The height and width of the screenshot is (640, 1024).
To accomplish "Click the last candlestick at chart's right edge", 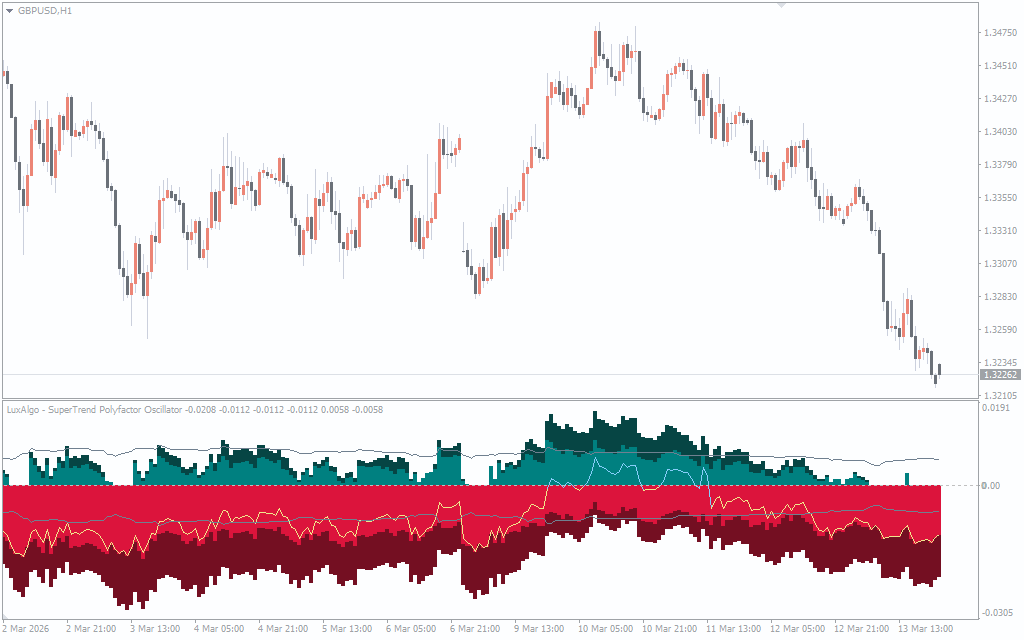I will pyautogui.click(x=938, y=372).
